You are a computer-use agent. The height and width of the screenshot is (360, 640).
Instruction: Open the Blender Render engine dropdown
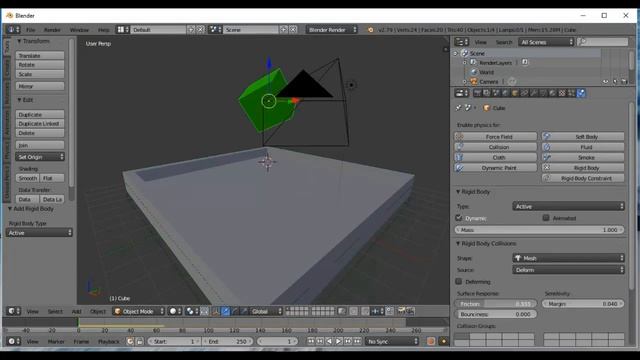332,29
